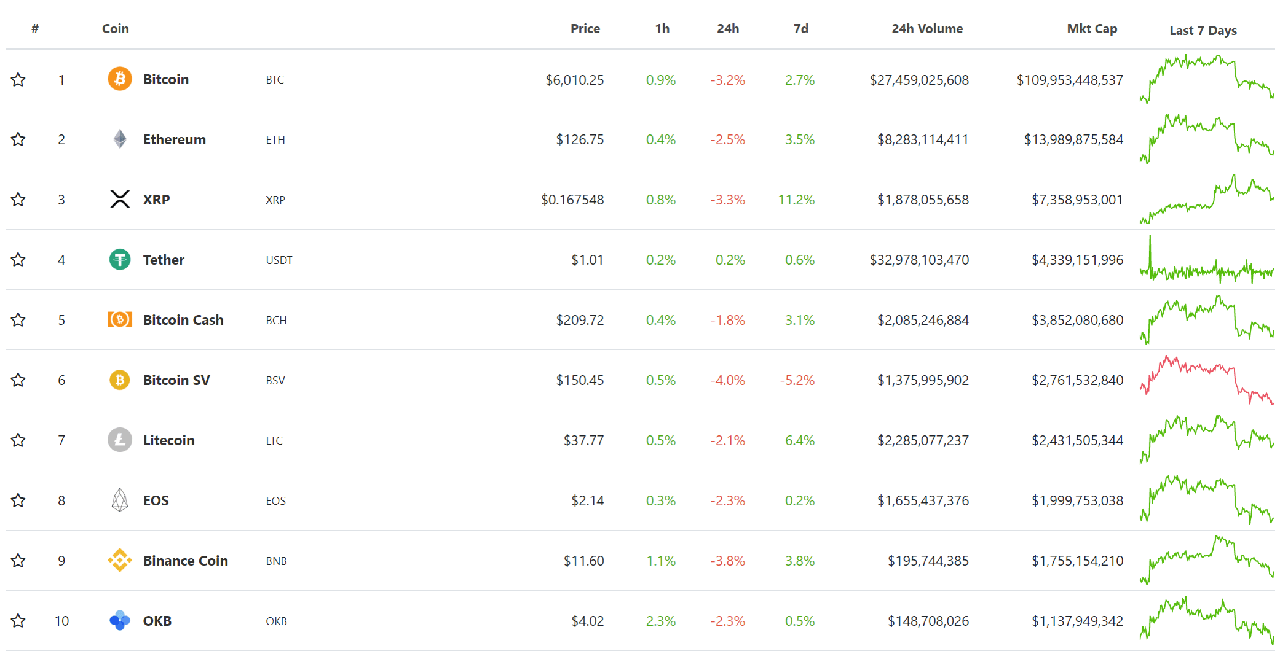The width and height of the screenshot is (1280, 654).
Task: Click the Litecoin logo icon
Action: 120,440
